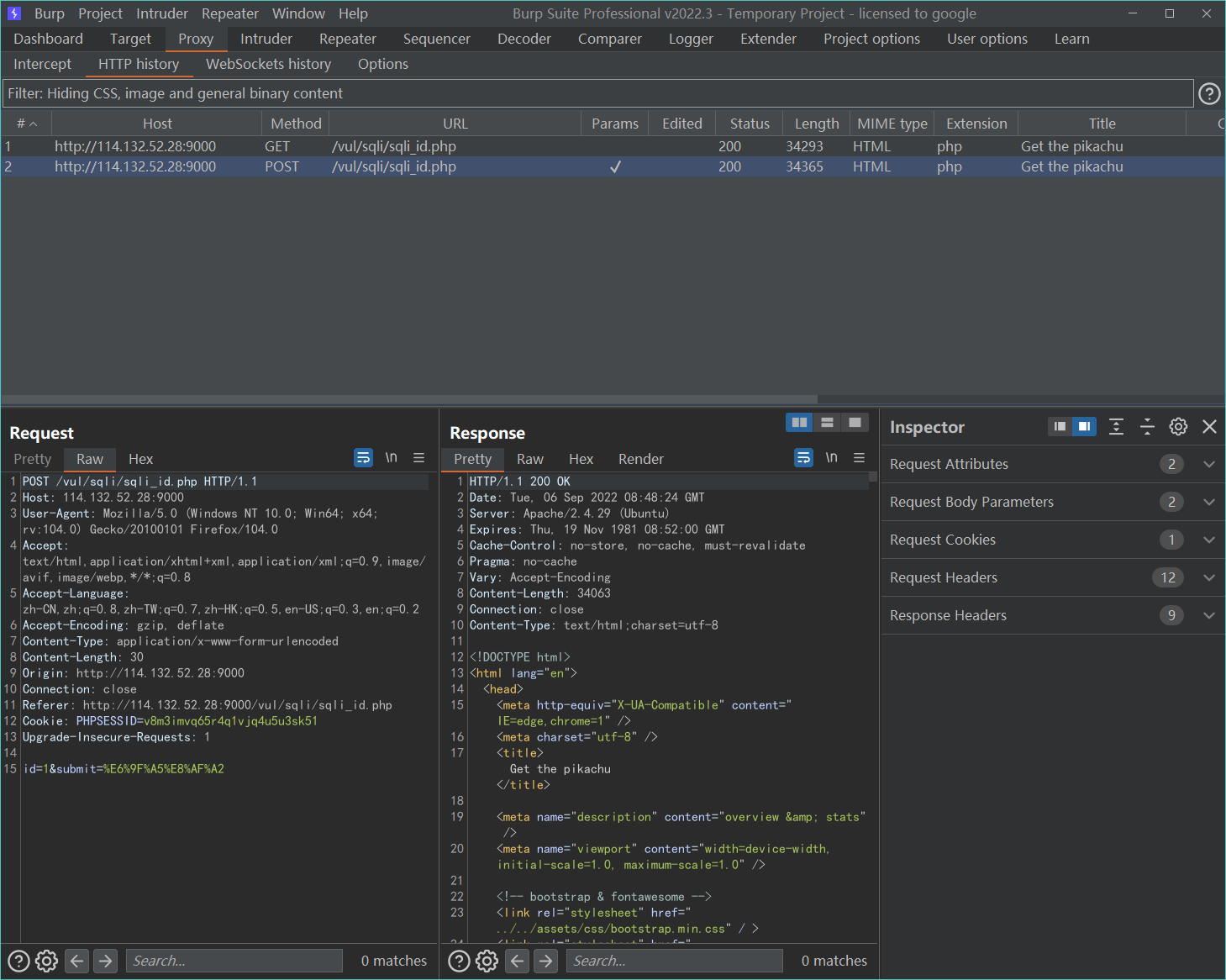The image size is (1226, 980).
Task: Switch Request view to Hex
Action: click(141, 459)
